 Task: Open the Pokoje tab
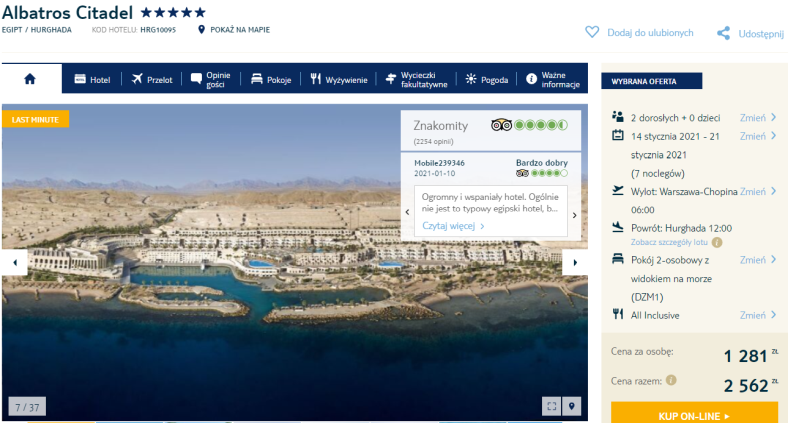pyautogui.click(x=271, y=79)
